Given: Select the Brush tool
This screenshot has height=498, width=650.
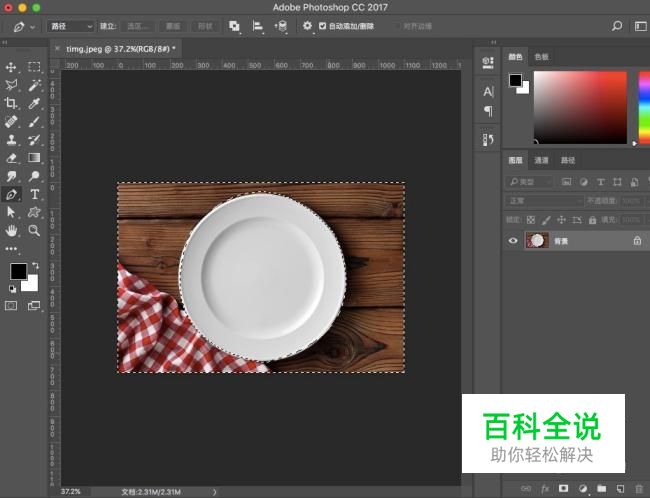Looking at the screenshot, I should coord(34,121).
